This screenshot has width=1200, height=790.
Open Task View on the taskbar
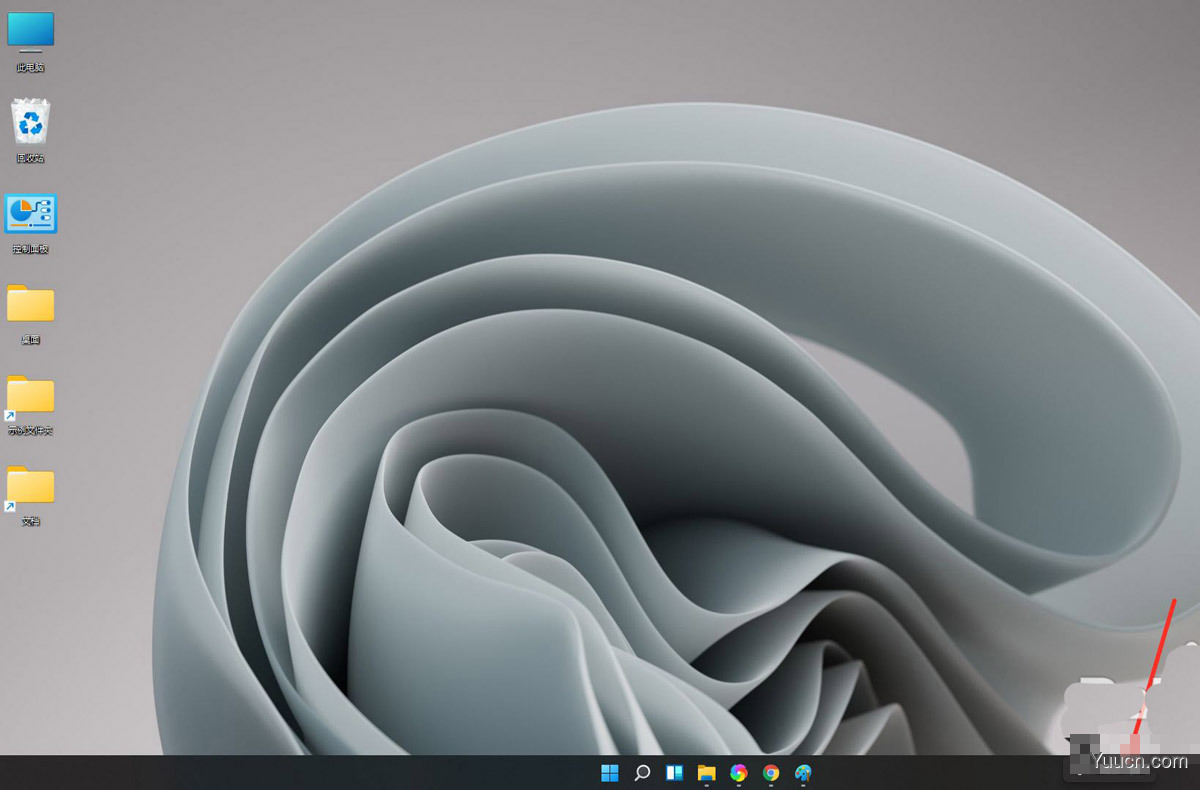674,773
